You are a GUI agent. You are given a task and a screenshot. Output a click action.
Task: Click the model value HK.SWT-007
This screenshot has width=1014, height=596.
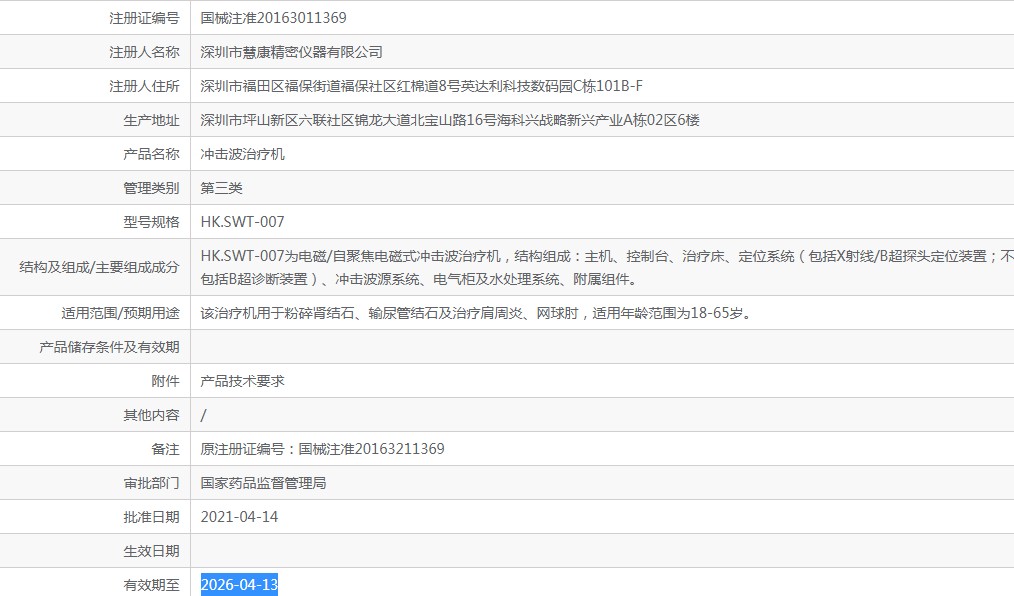point(243,222)
